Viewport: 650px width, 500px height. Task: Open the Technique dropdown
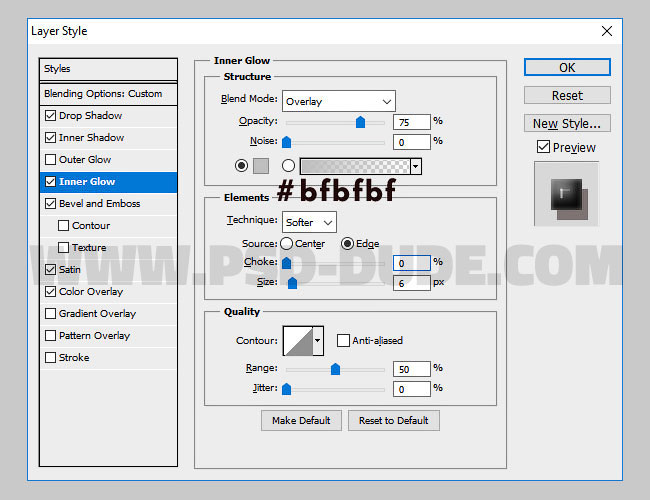tap(309, 222)
